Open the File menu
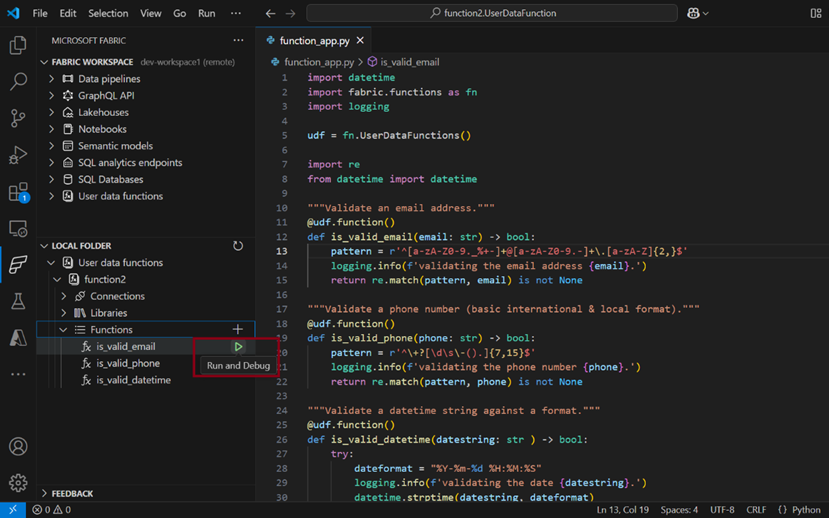This screenshot has height=518, width=829. coord(40,13)
